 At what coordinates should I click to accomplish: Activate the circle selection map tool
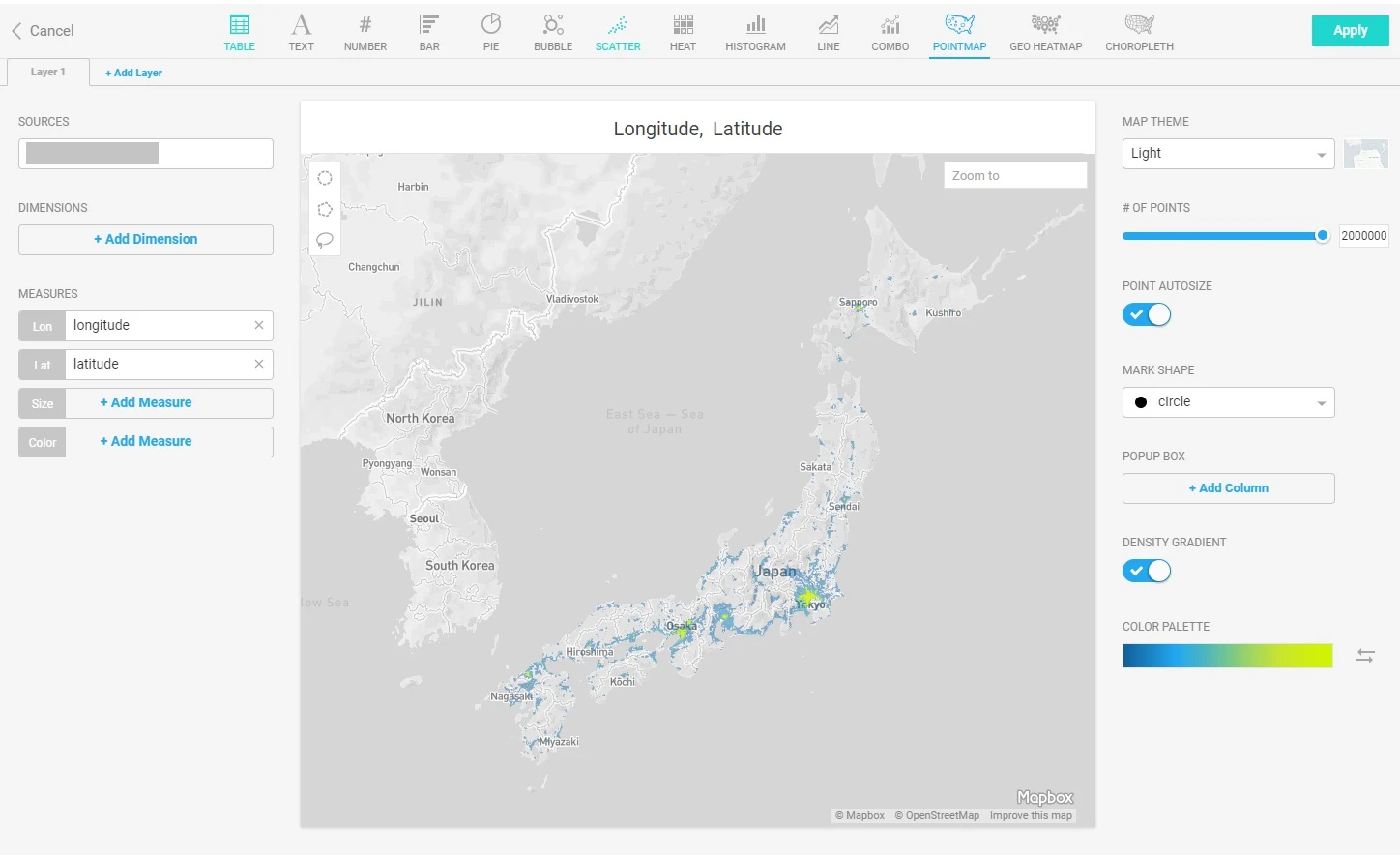click(x=325, y=178)
